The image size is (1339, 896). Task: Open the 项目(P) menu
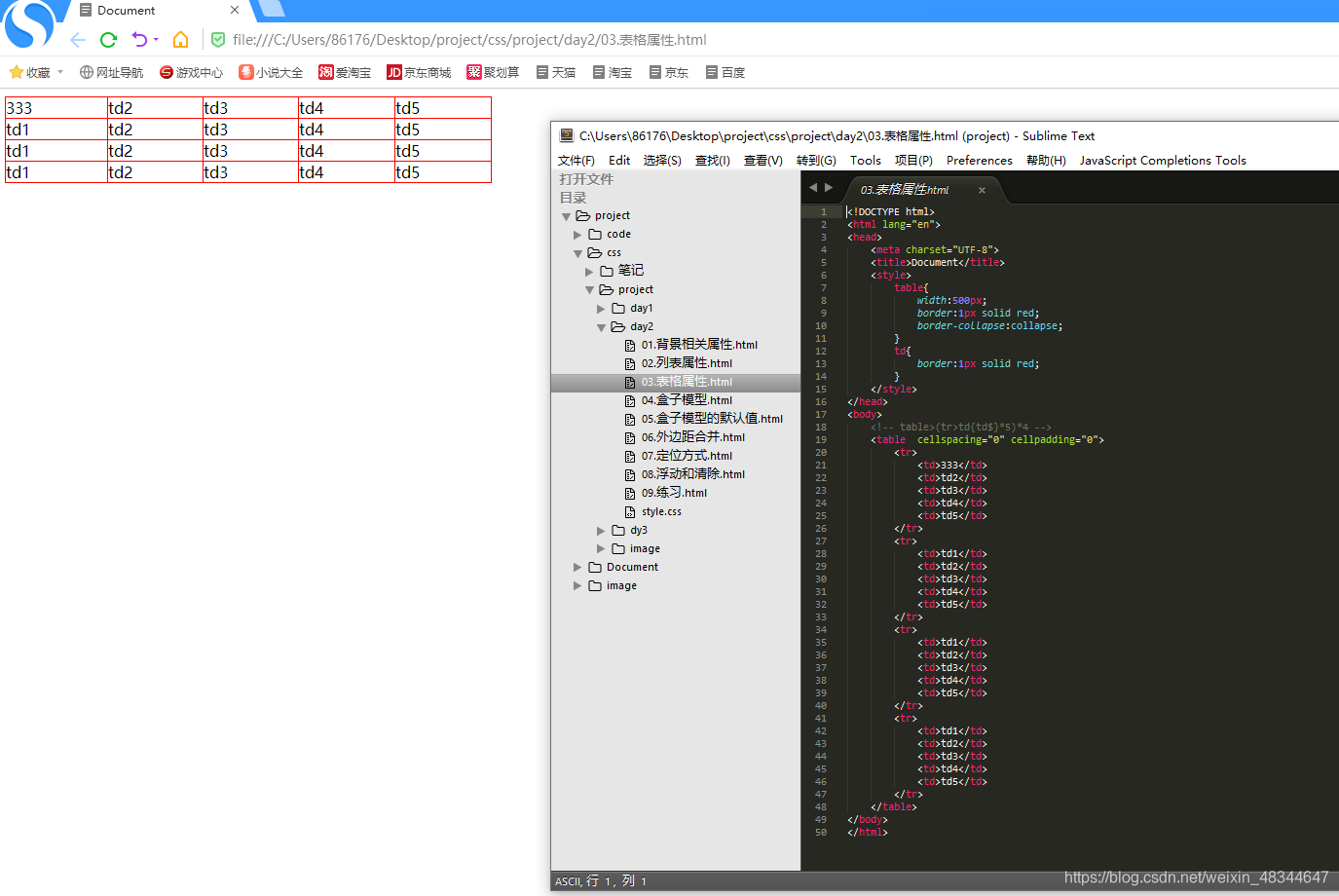[x=913, y=161]
